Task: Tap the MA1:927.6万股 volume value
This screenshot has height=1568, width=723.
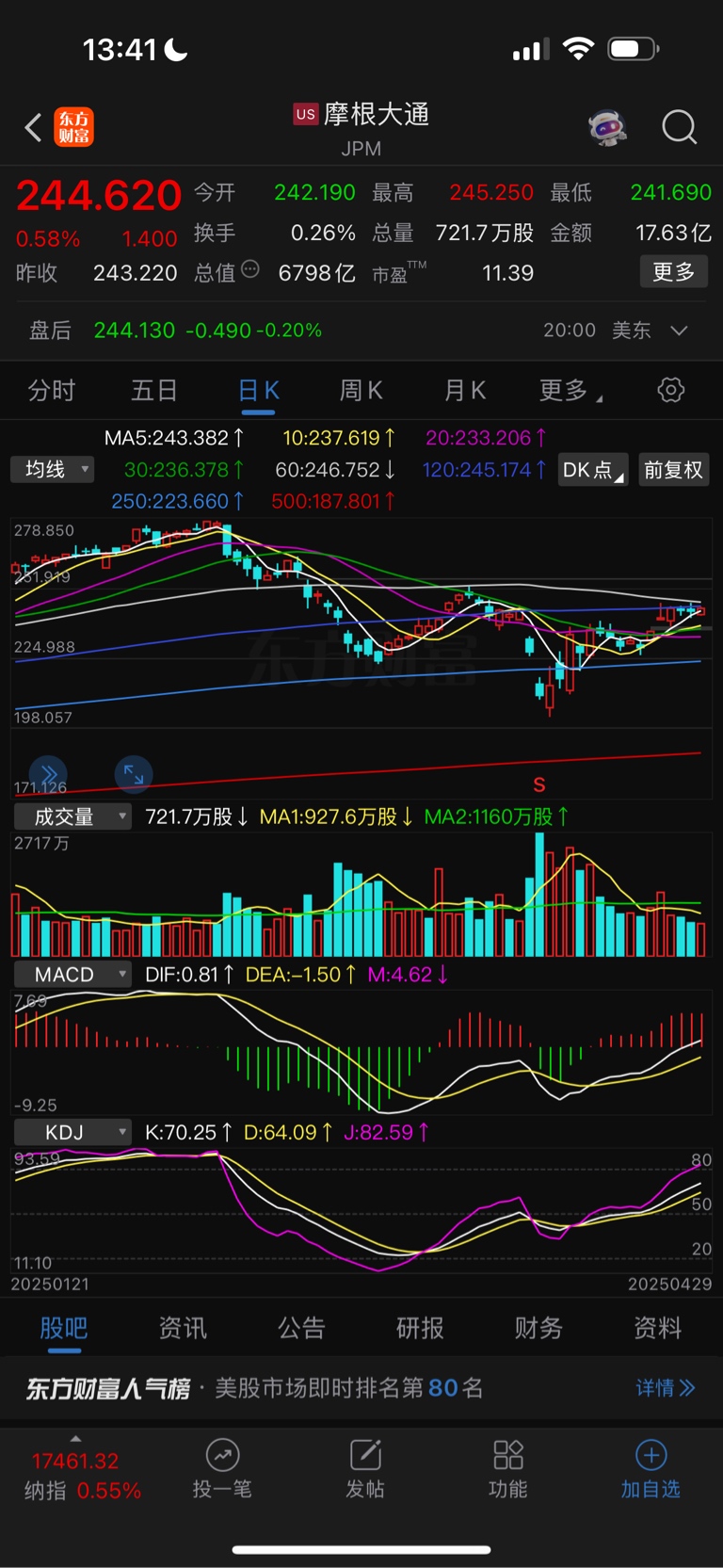Action: click(336, 816)
